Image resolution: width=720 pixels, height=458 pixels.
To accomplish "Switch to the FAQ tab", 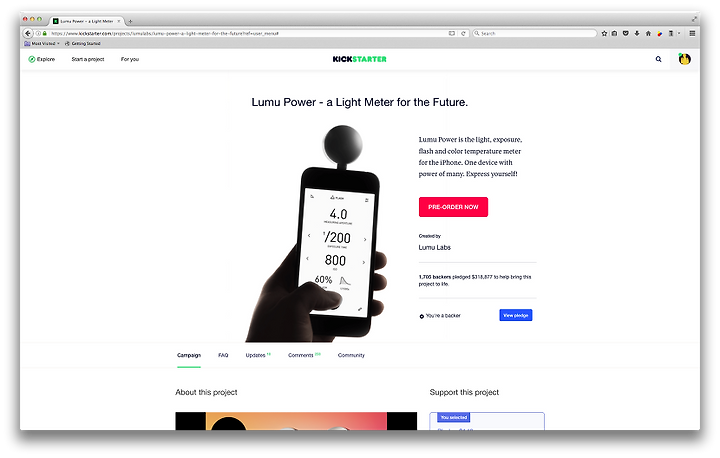I will [x=223, y=356].
